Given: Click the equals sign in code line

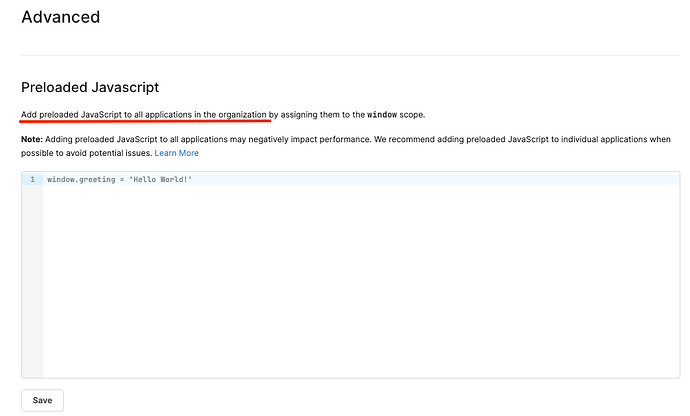Looking at the screenshot, I should (x=119, y=179).
